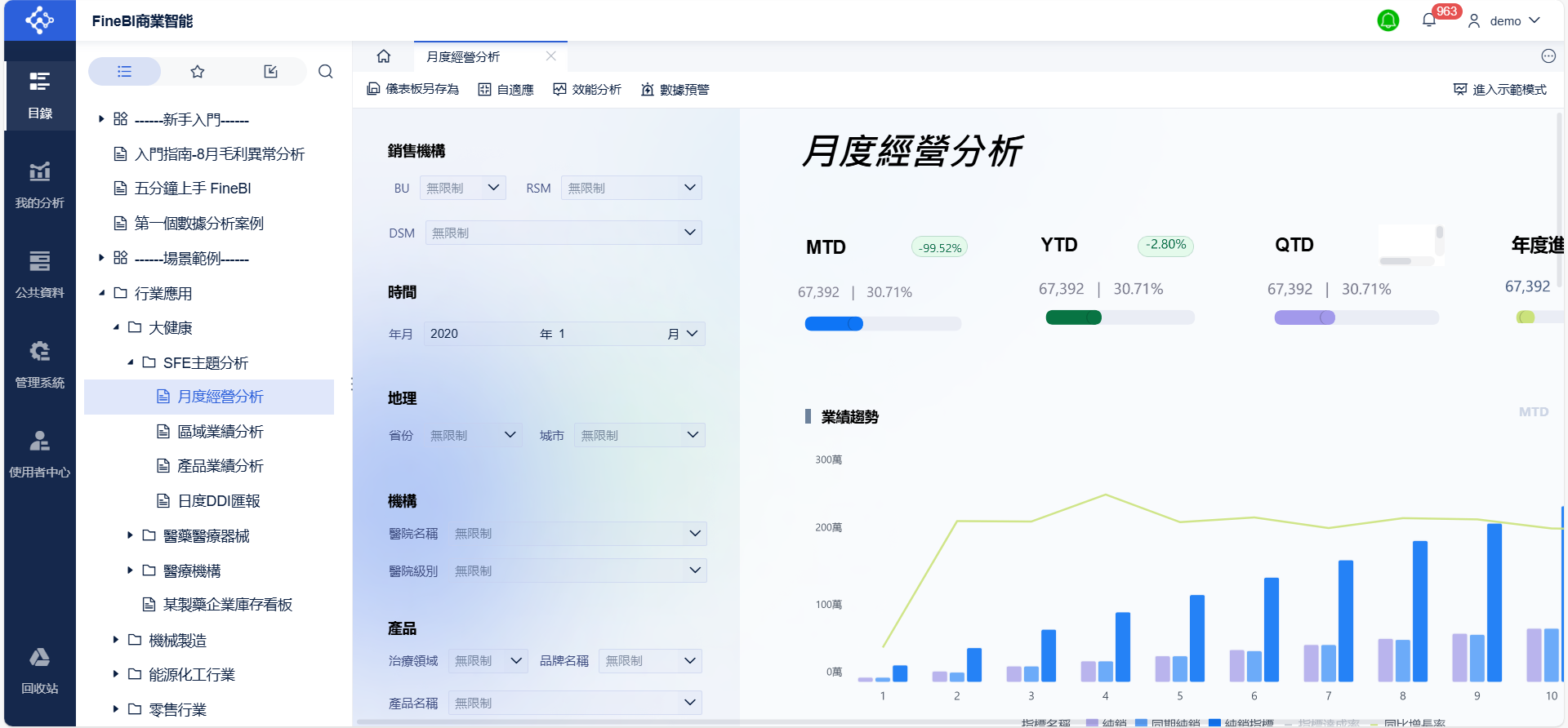The image size is (1568, 728).
Task: Click the dashboard vertical scrollbar
Action: [1559, 200]
